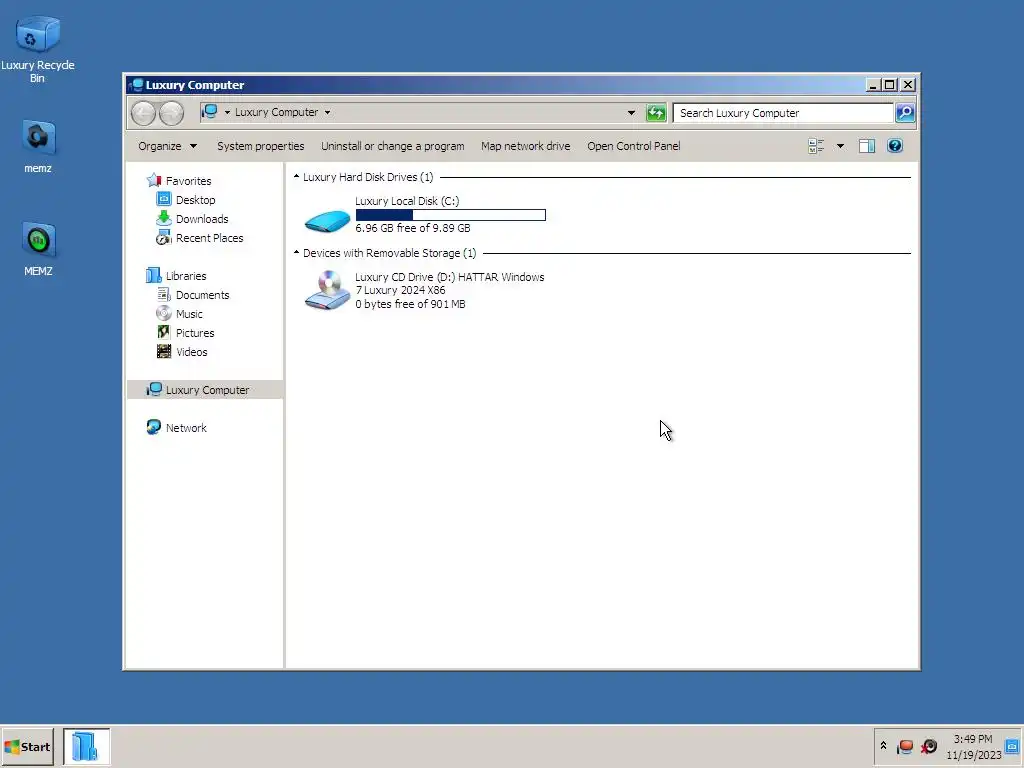
Task: Select the Luxury Local Disk (C:) drive icon
Action: pos(327,220)
